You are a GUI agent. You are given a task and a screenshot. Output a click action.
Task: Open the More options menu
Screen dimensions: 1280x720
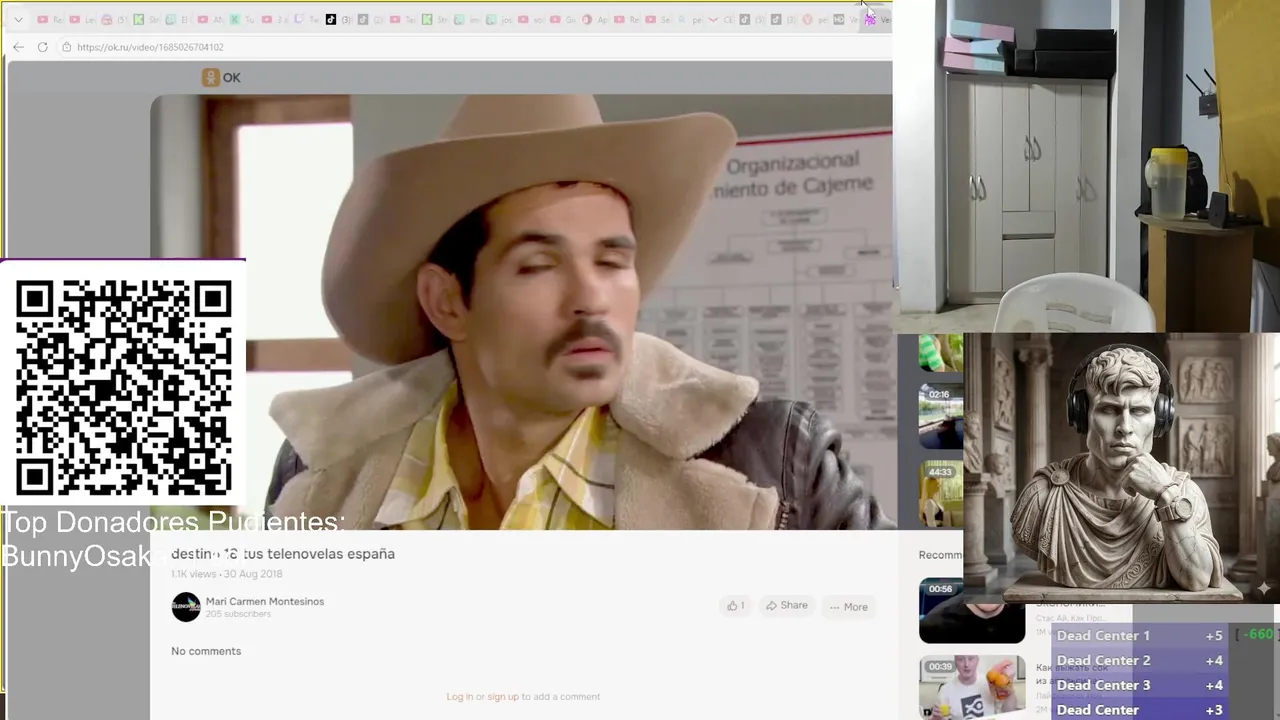pyautogui.click(x=848, y=606)
